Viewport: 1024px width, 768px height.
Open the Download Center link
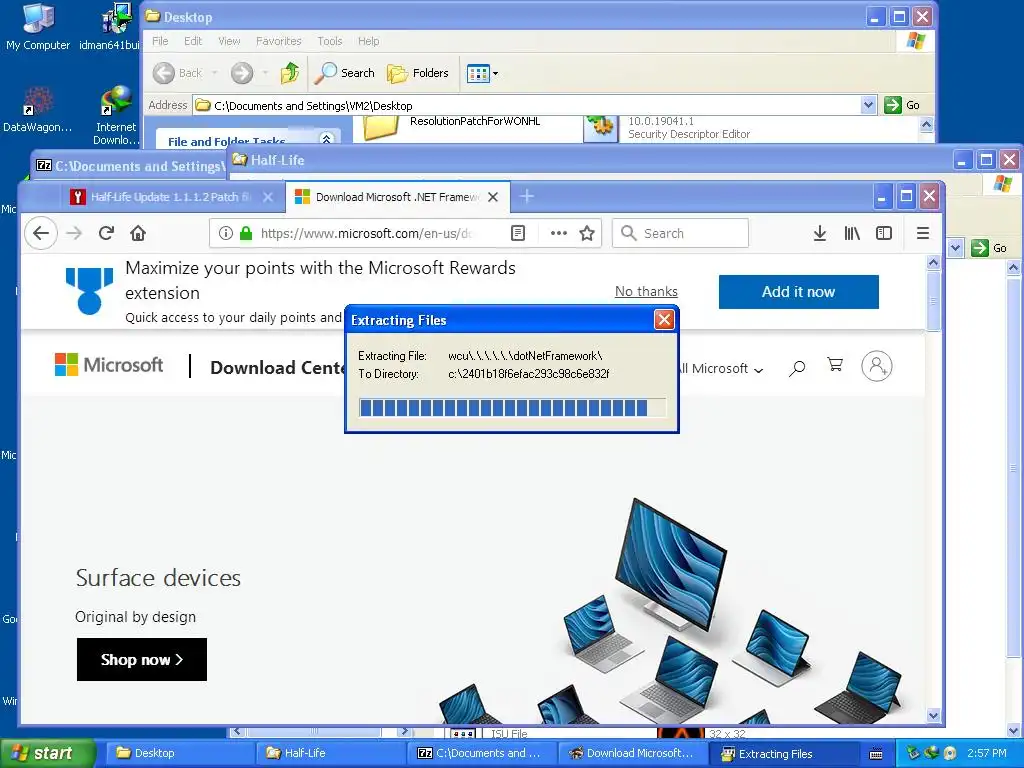coord(277,368)
